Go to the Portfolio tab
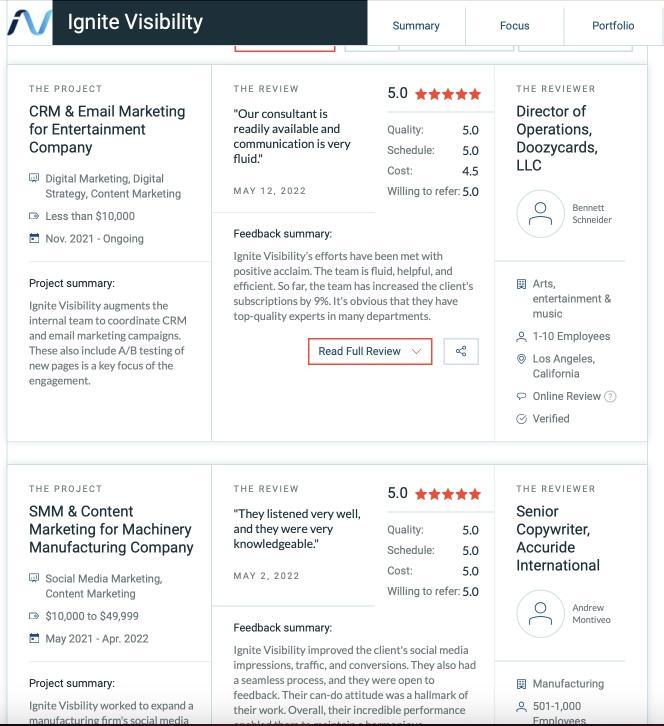The height and width of the screenshot is (726, 664). (x=613, y=26)
